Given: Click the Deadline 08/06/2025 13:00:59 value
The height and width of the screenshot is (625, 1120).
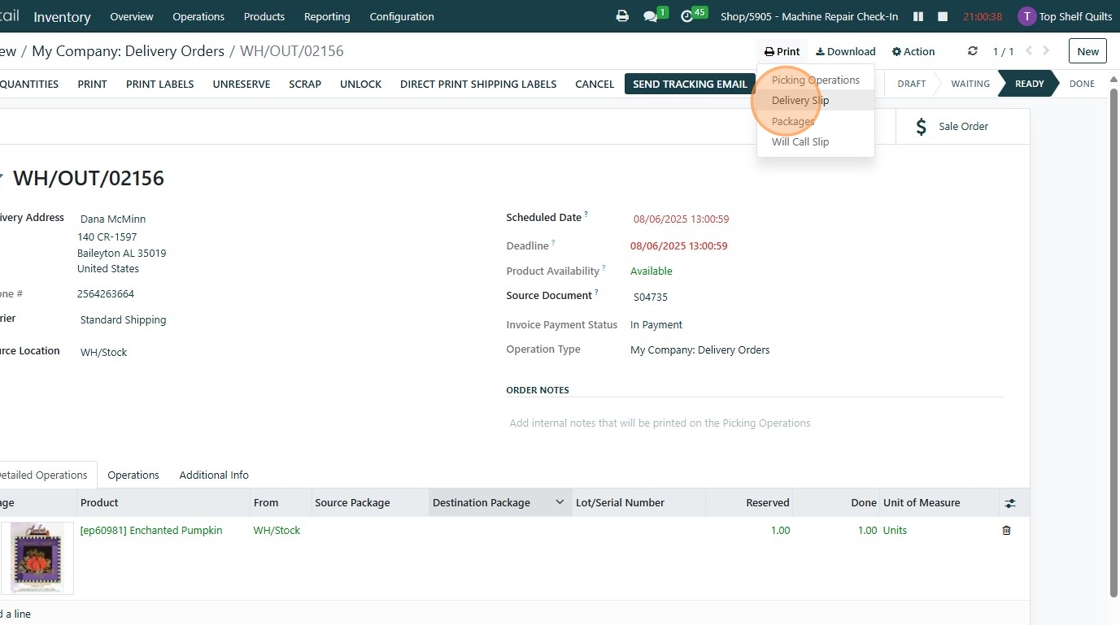Looking at the screenshot, I should [x=679, y=246].
